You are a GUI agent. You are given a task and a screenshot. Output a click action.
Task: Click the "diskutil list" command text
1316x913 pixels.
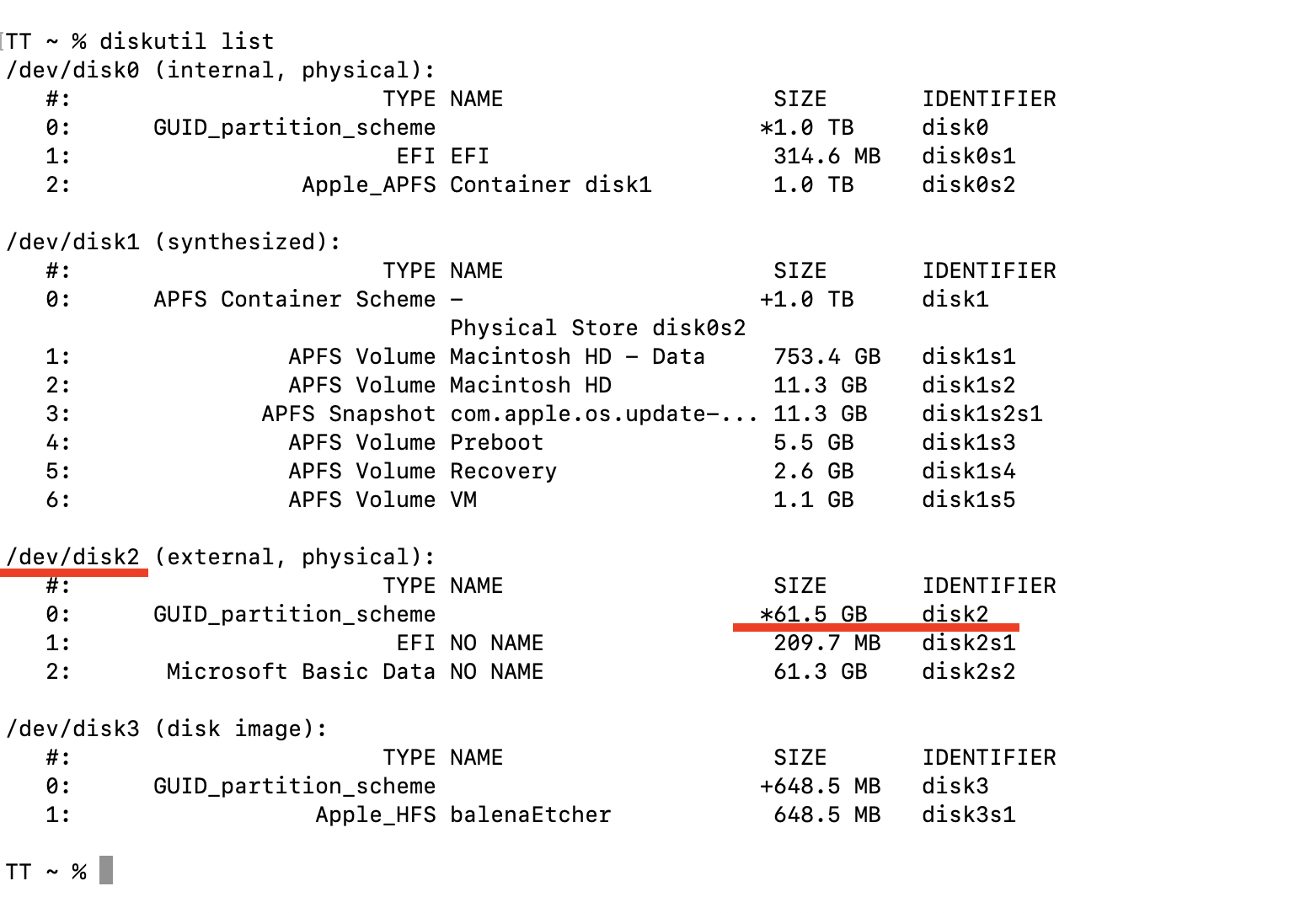(186, 41)
